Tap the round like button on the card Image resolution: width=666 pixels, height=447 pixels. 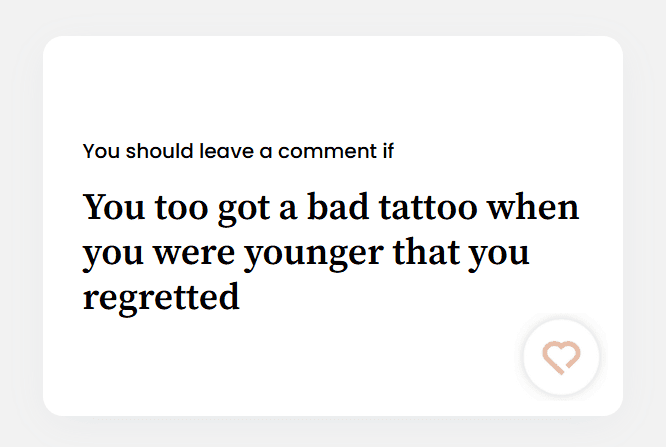tap(561, 357)
